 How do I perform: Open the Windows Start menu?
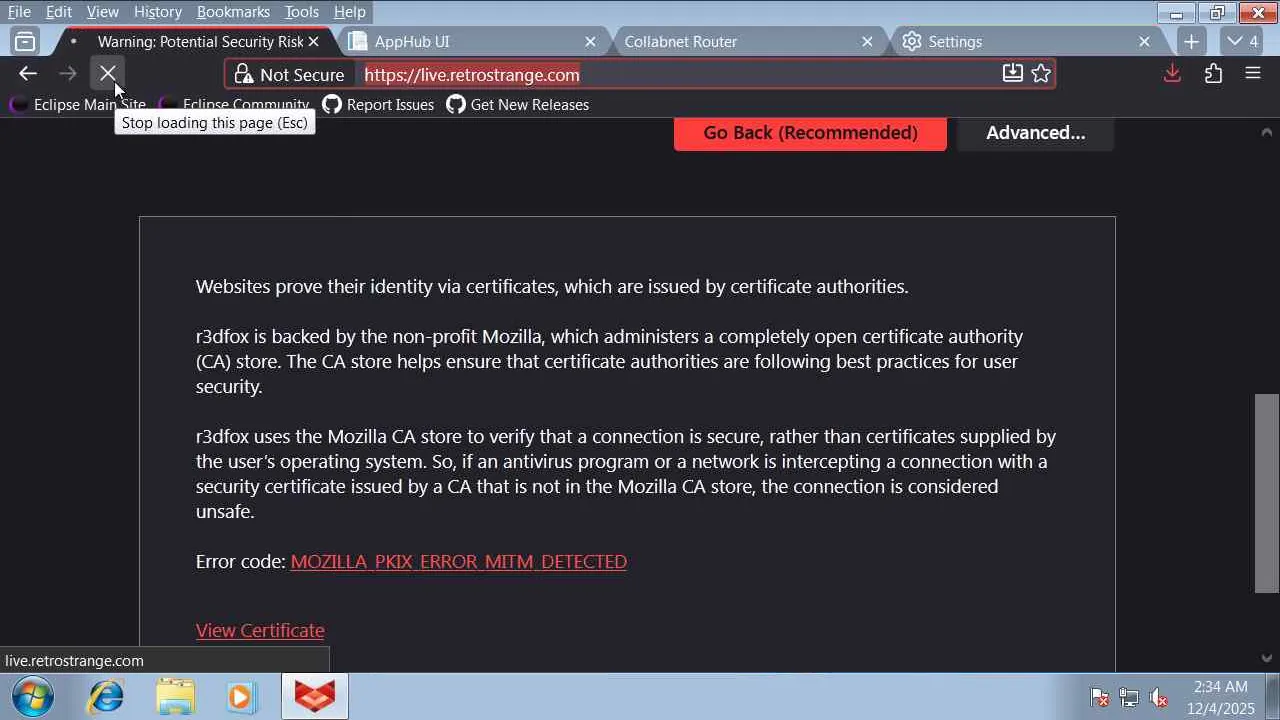click(32, 696)
